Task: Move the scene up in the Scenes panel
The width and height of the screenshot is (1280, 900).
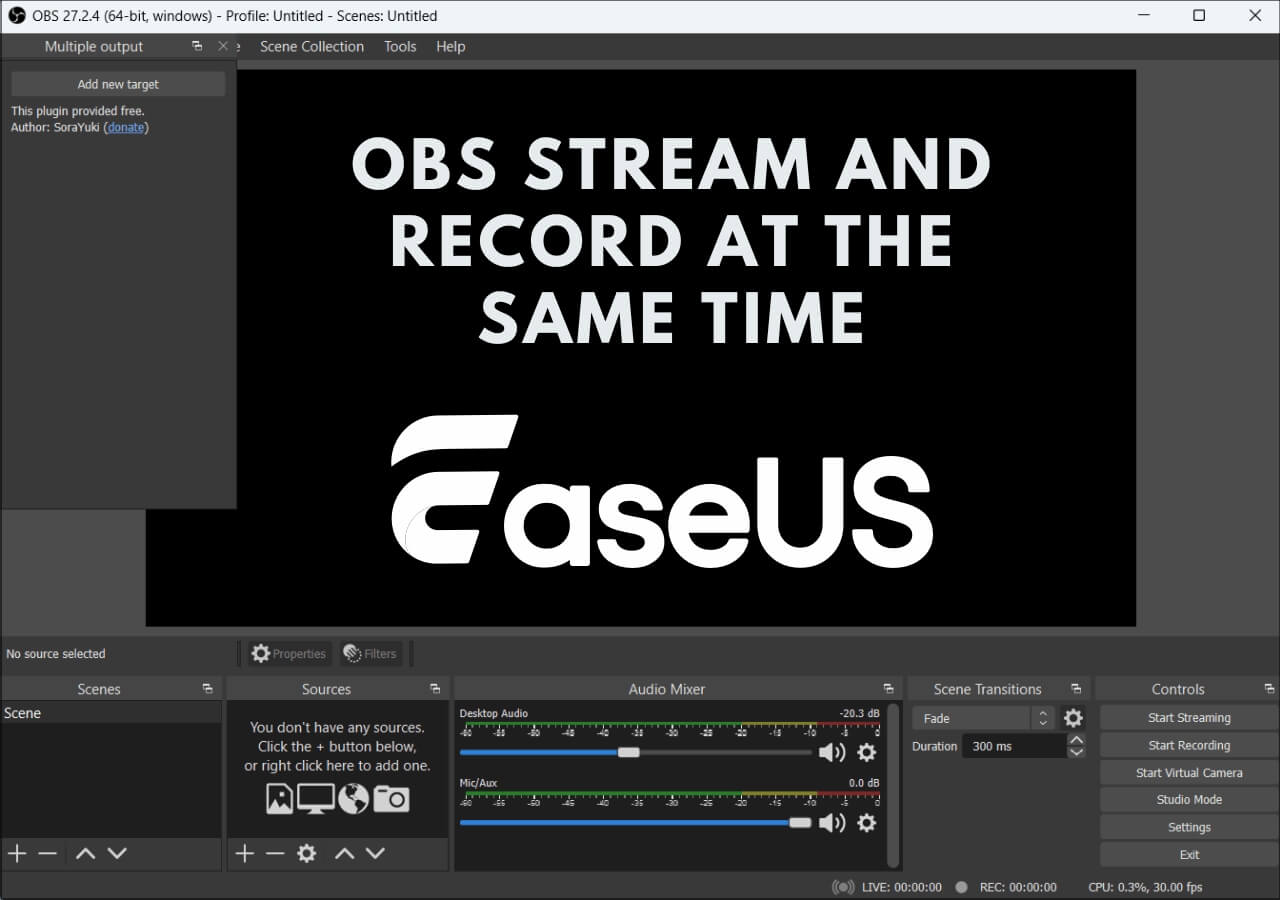Action: [86, 853]
